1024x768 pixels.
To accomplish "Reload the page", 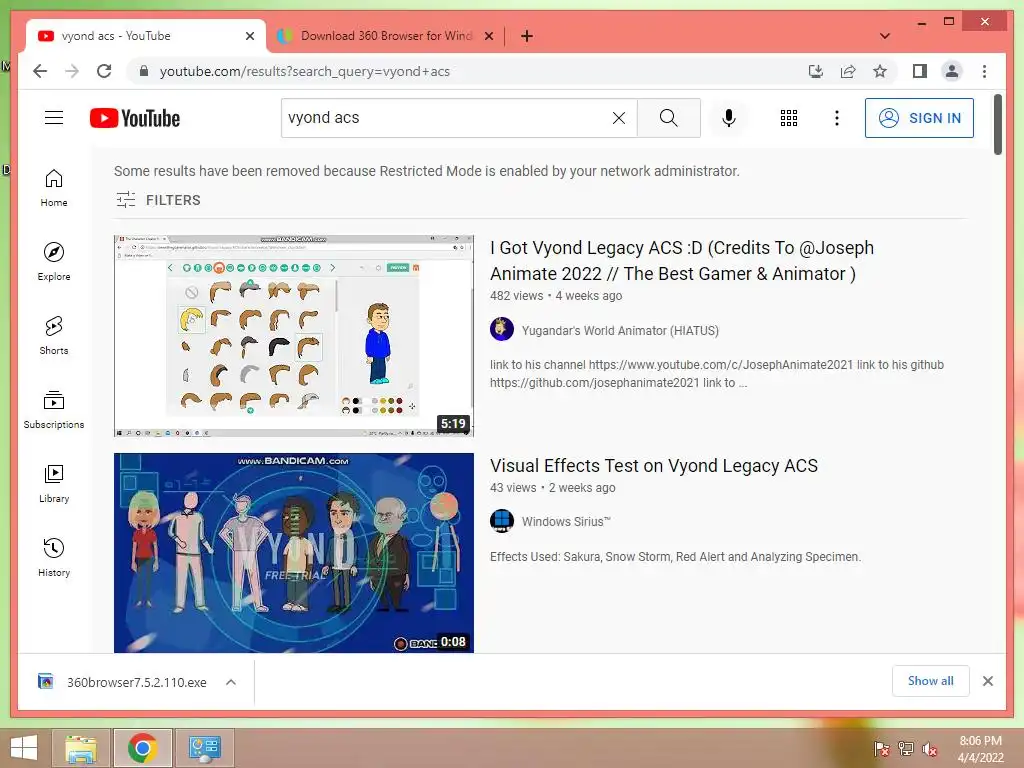I will point(104,71).
